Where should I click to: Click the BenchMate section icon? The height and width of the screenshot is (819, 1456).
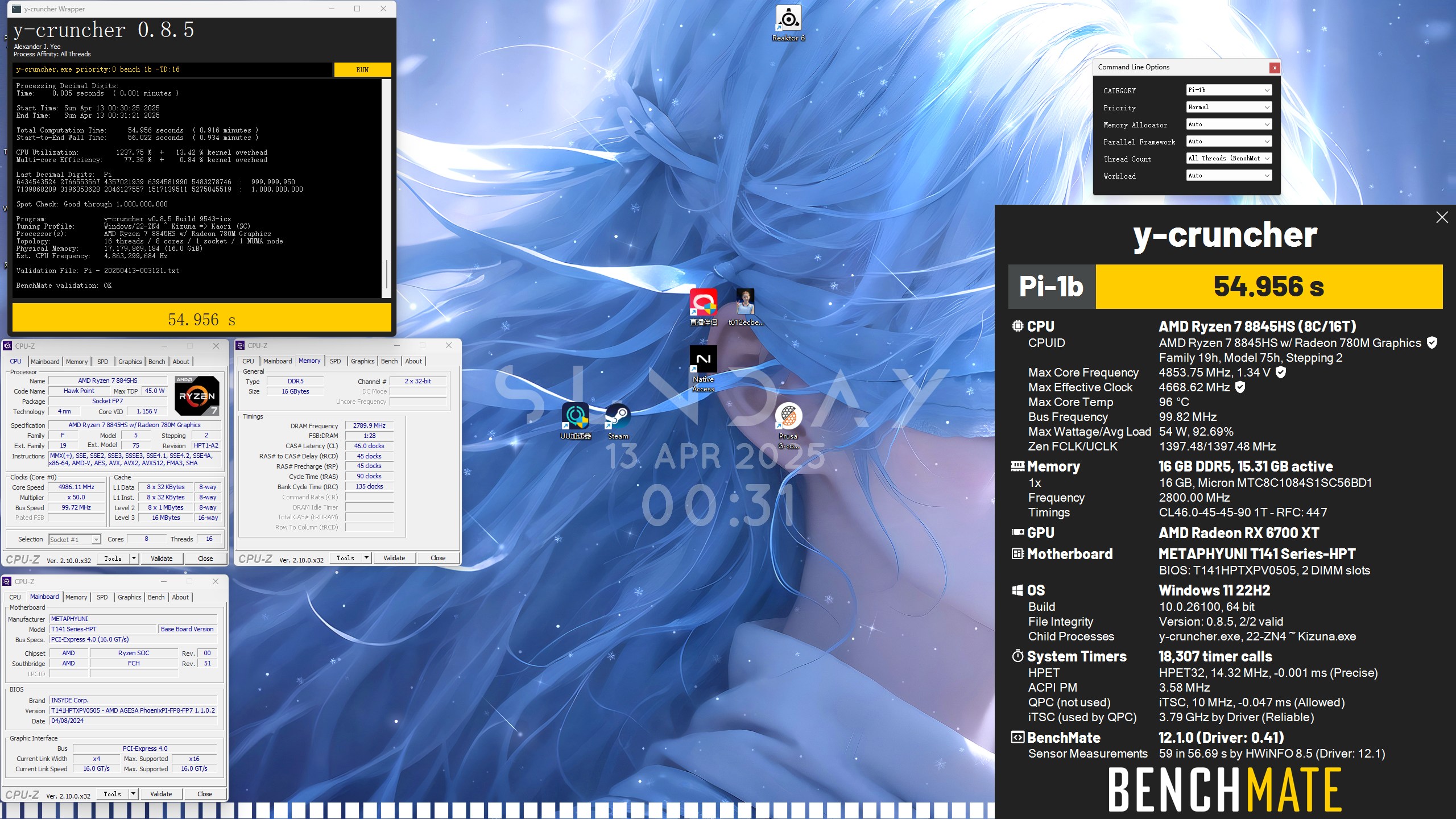click(1017, 737)
